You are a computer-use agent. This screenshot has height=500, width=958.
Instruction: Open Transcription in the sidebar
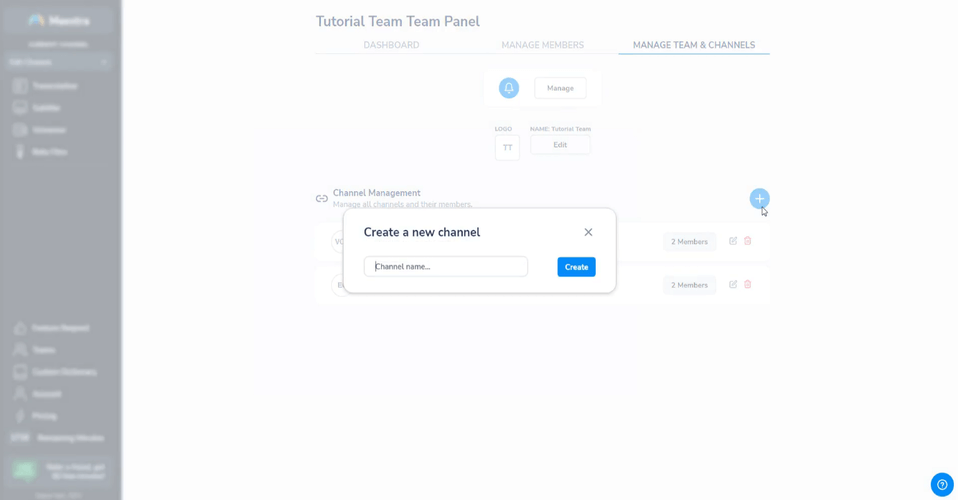[x=46, y=86]
